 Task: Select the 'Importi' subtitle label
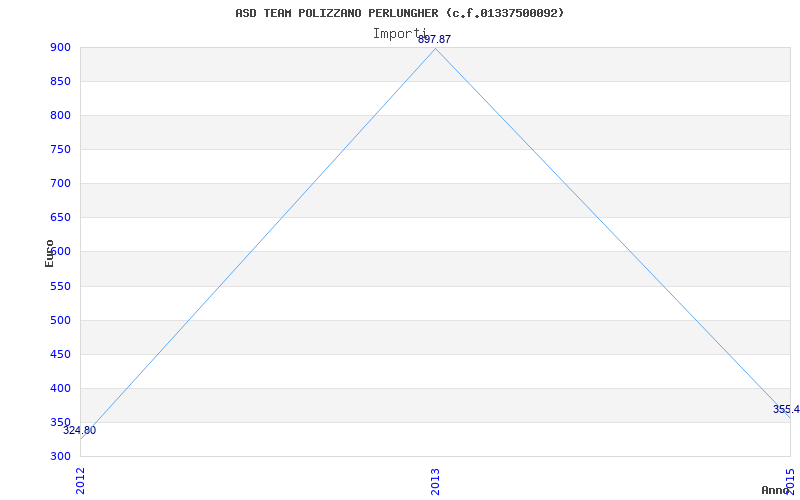tap(399, 34)
